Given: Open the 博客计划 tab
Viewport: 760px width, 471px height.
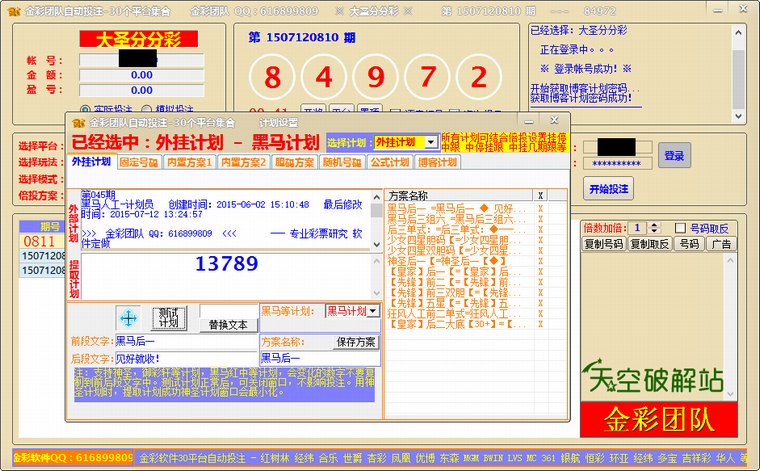Looking at the screenshot, I should pos(437,162).
